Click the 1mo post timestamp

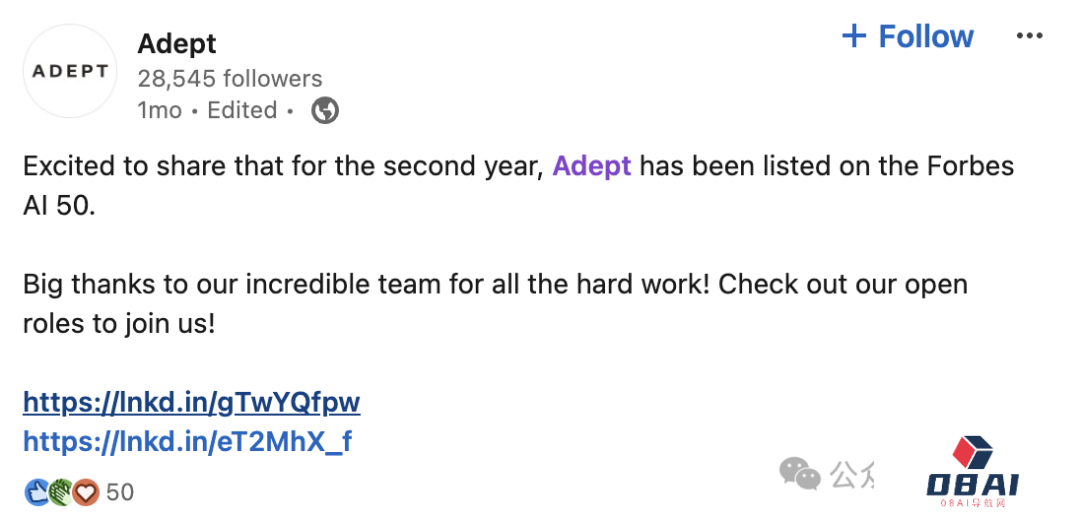pos(159,111)
